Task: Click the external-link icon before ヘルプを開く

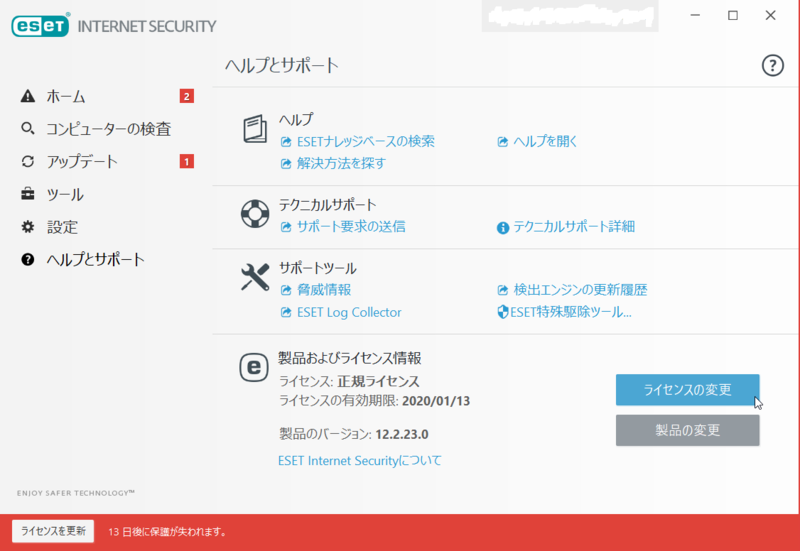Action: [503, 142]
